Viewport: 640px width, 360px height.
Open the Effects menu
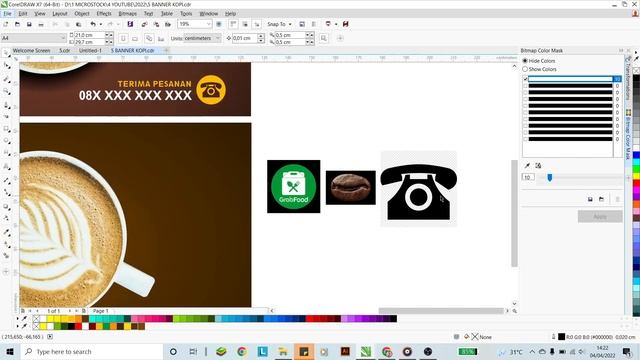coord(104,13)
